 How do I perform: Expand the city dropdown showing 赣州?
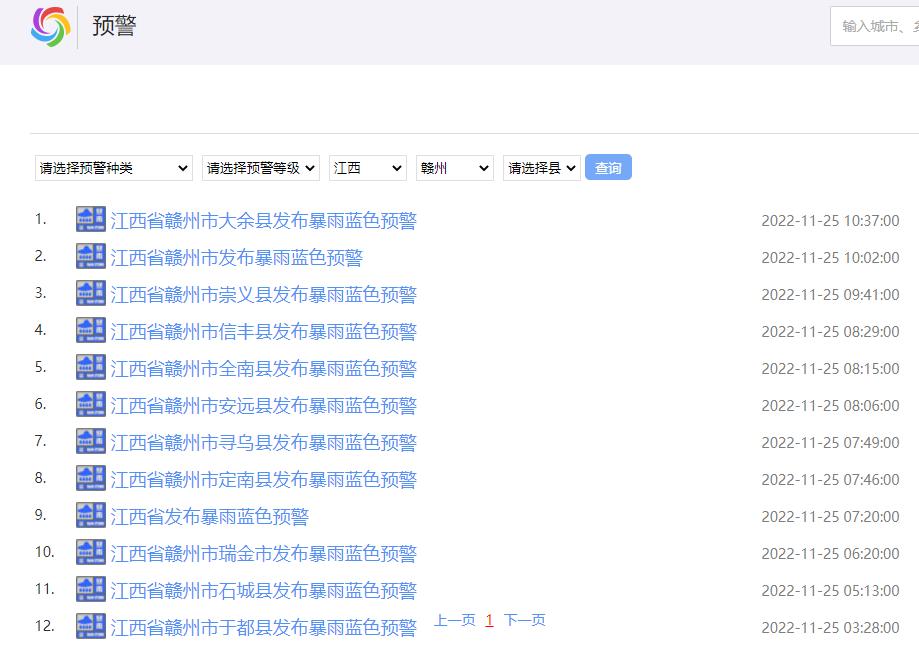[x=454, y=168]
